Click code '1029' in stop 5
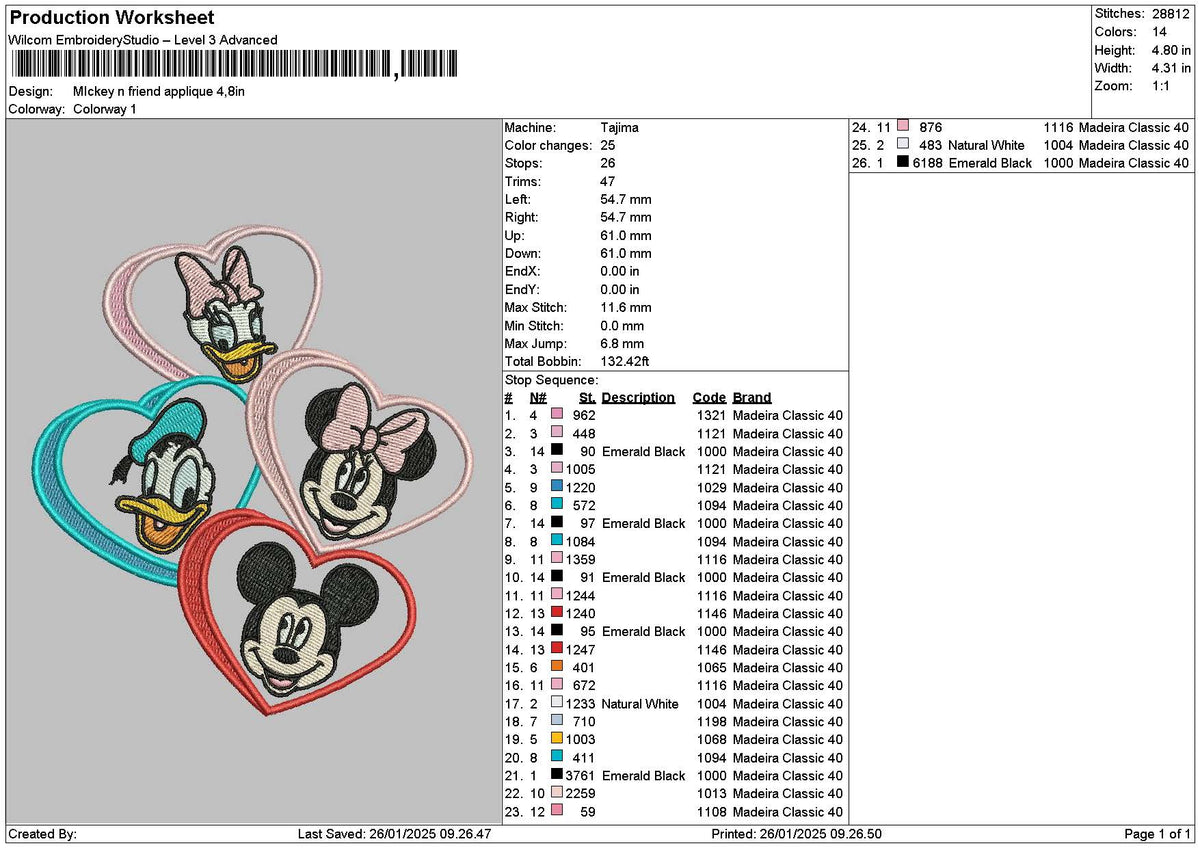Screen dimensions: 1200x848 710,487
